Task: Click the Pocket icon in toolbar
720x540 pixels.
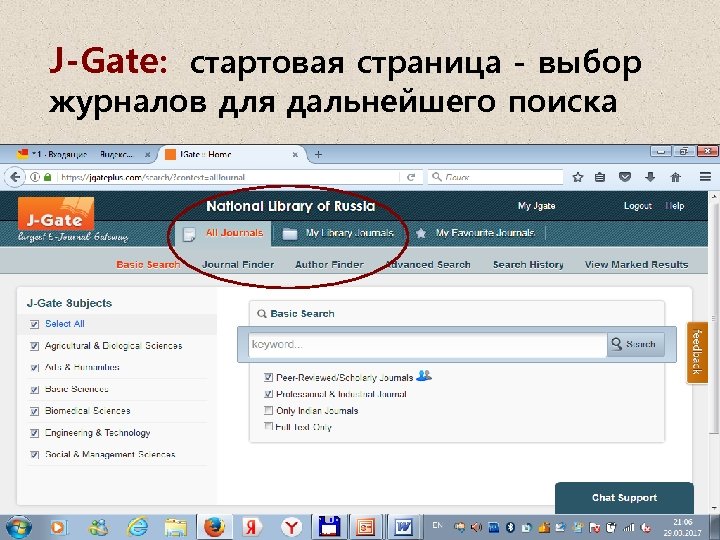Action: click(624, 177)
